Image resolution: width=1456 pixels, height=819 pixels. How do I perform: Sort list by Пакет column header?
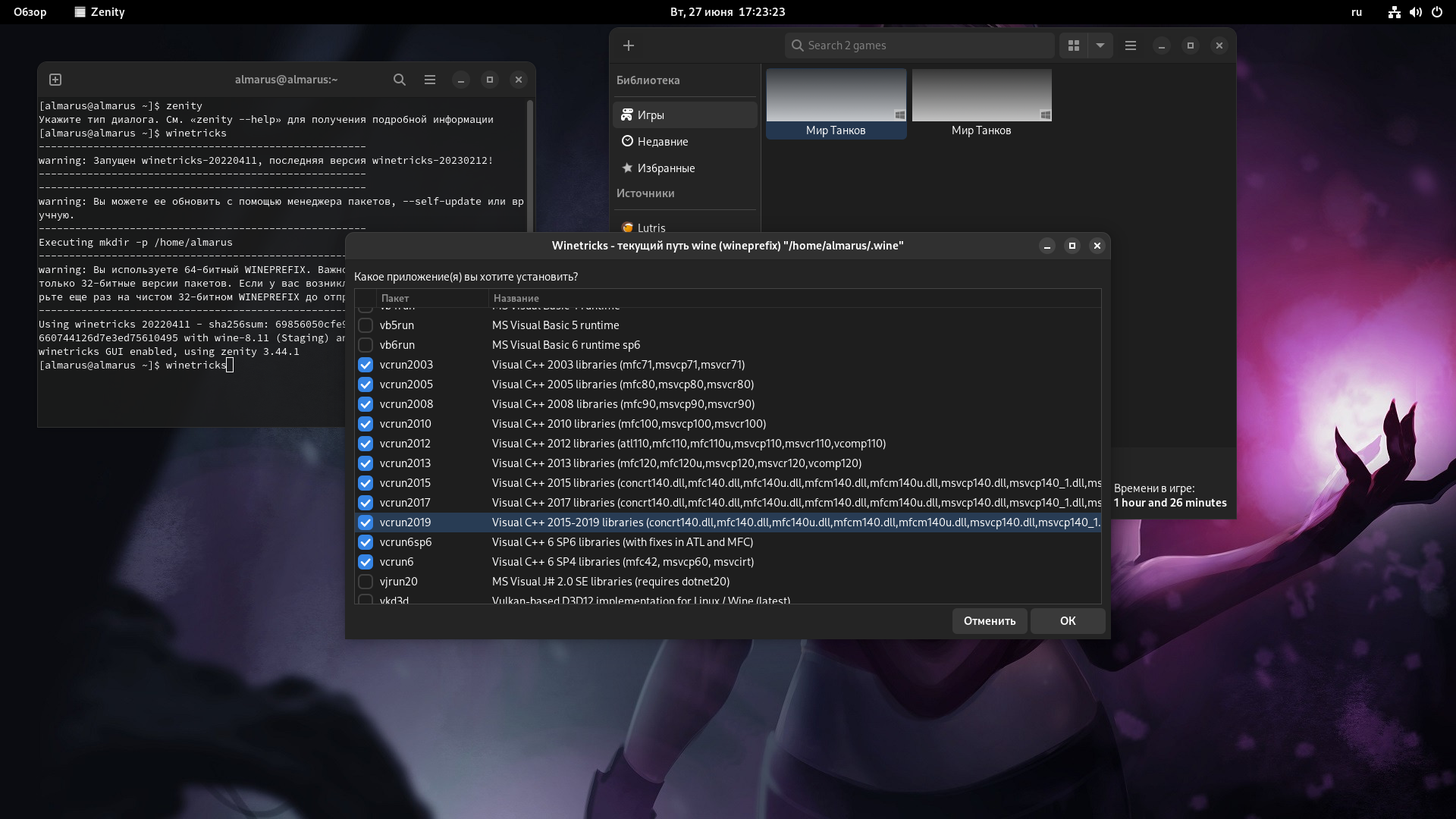pos(432,298)
